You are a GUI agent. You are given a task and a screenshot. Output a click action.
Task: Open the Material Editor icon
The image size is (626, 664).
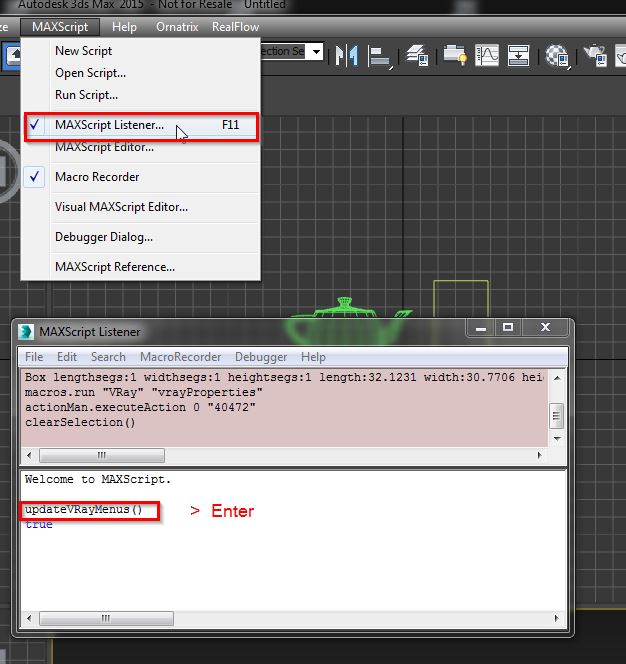tap(557, 56)
